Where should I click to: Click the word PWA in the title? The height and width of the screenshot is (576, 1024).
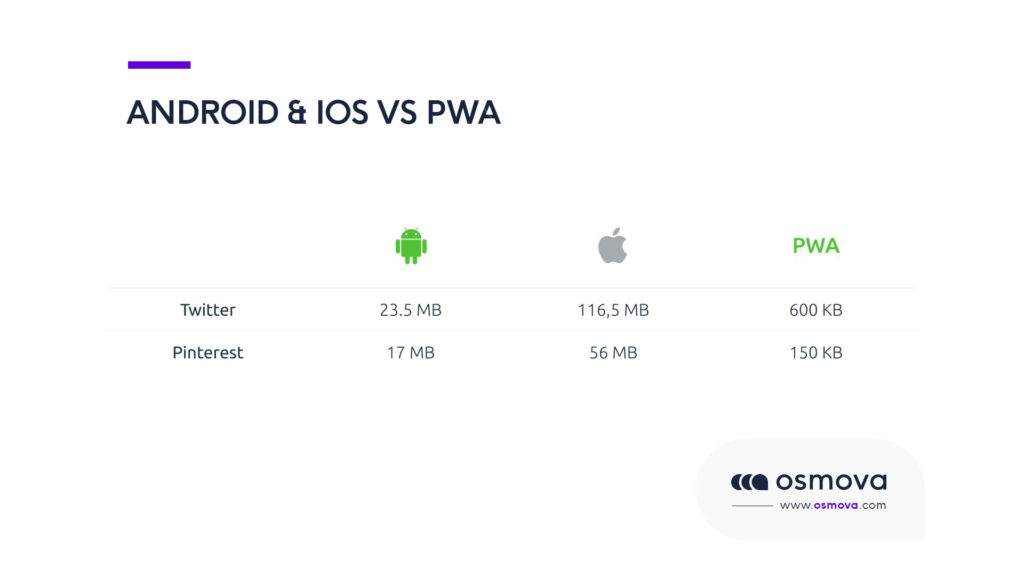[x=463, y=113]
